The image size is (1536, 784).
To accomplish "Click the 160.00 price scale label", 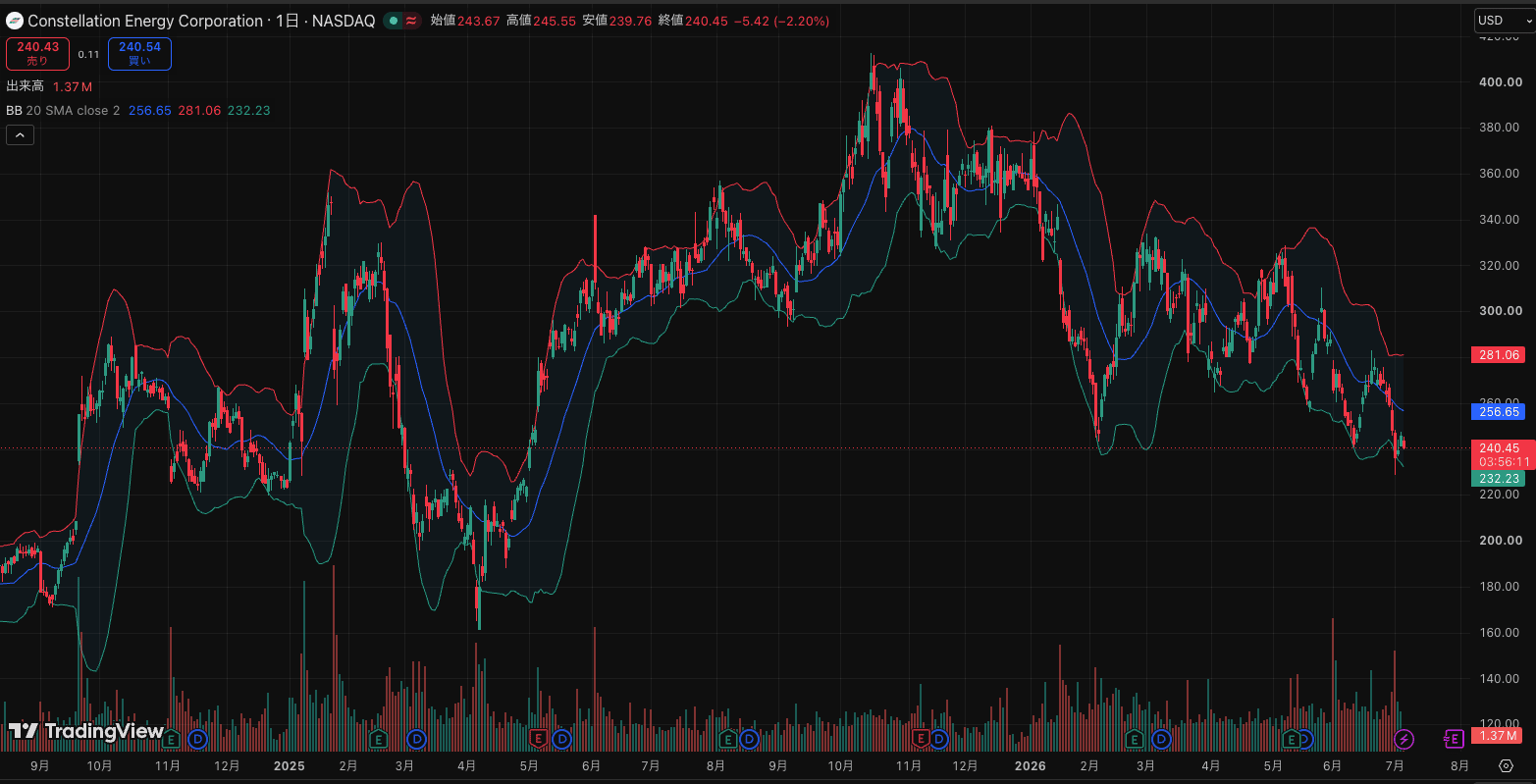I will [1501, 632].
